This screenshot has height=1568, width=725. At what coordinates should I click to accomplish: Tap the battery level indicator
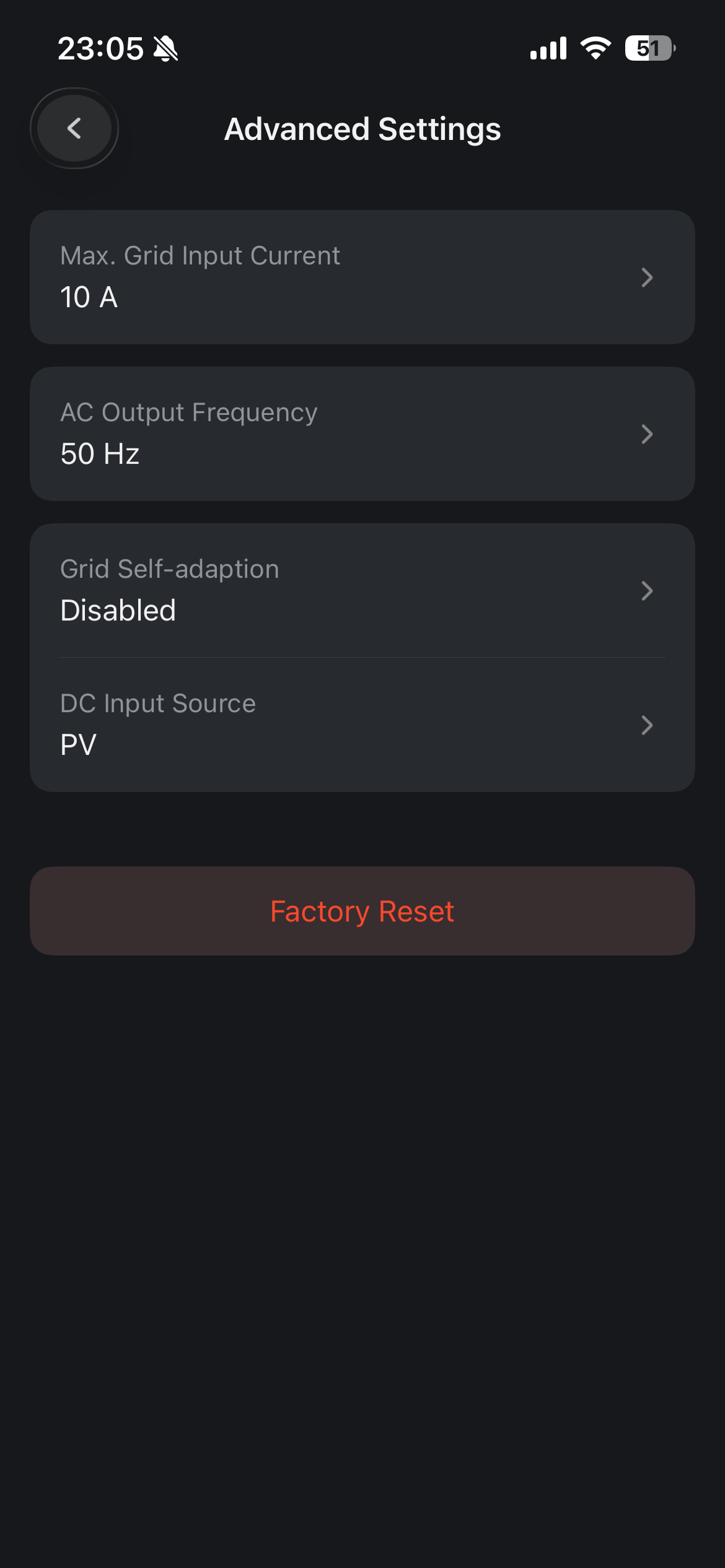click(x=649, y=48)
